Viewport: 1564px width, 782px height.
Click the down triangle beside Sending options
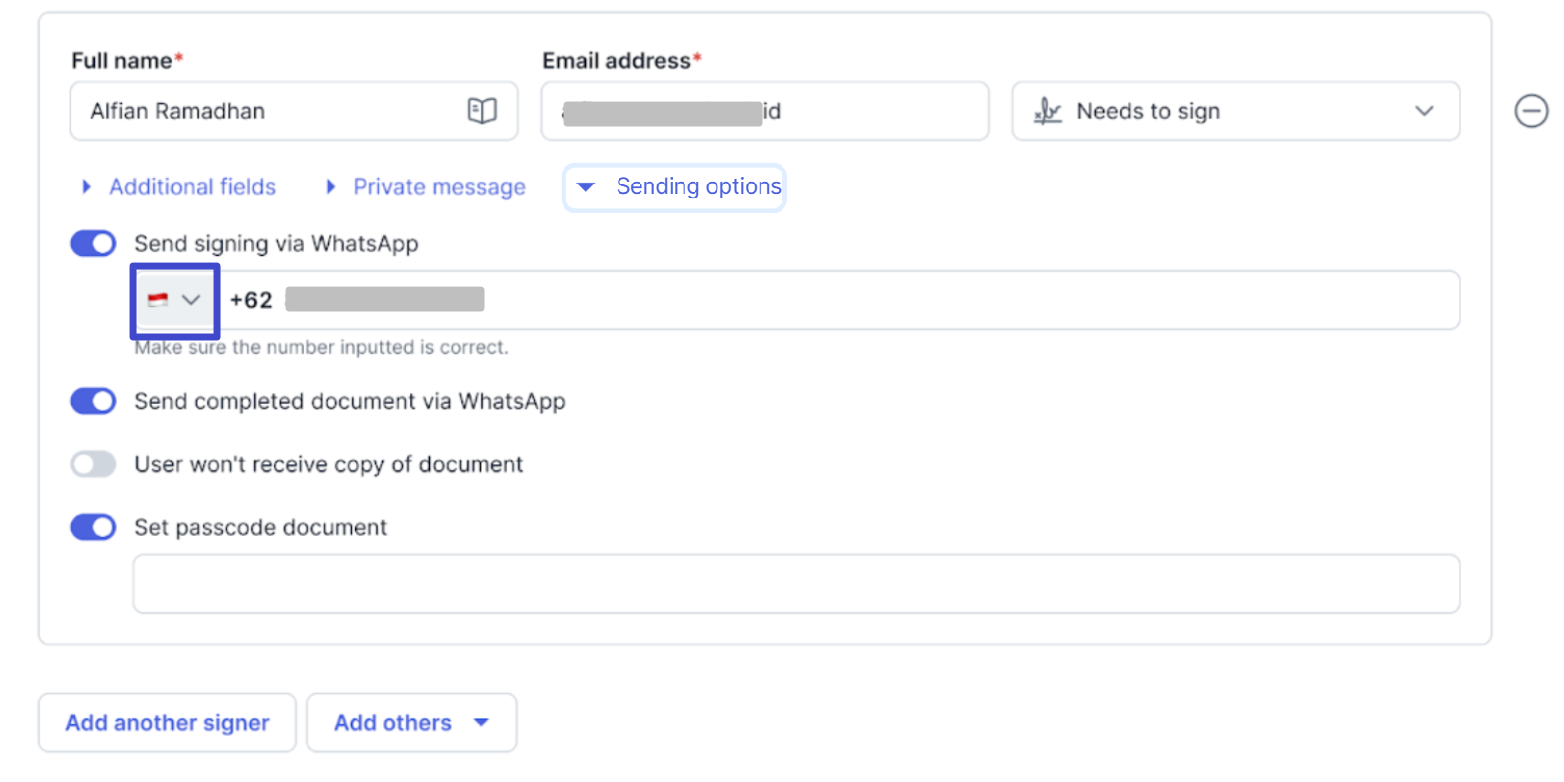coord(587,187)
